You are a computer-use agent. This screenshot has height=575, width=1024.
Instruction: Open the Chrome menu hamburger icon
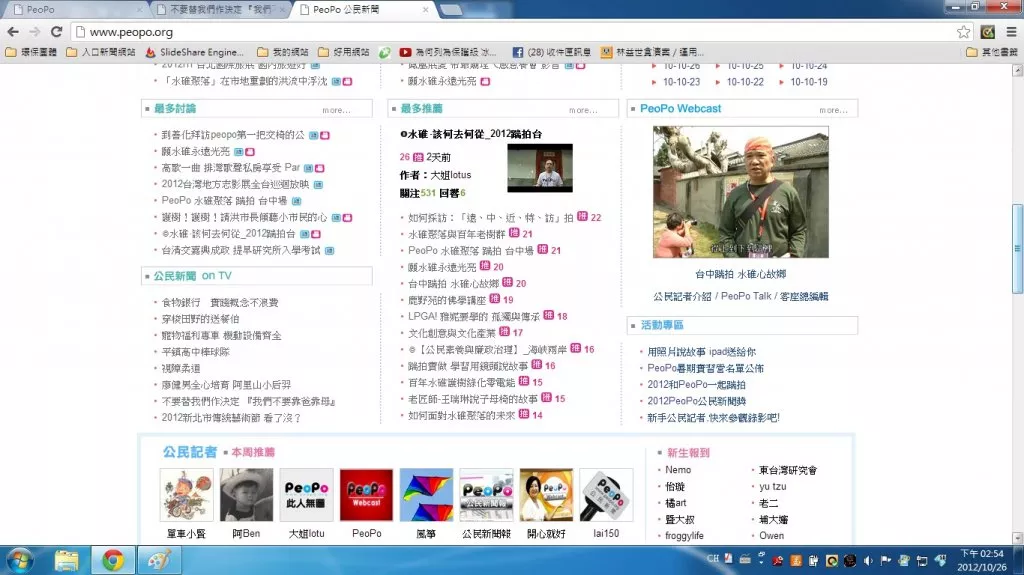click(1011, 32)
